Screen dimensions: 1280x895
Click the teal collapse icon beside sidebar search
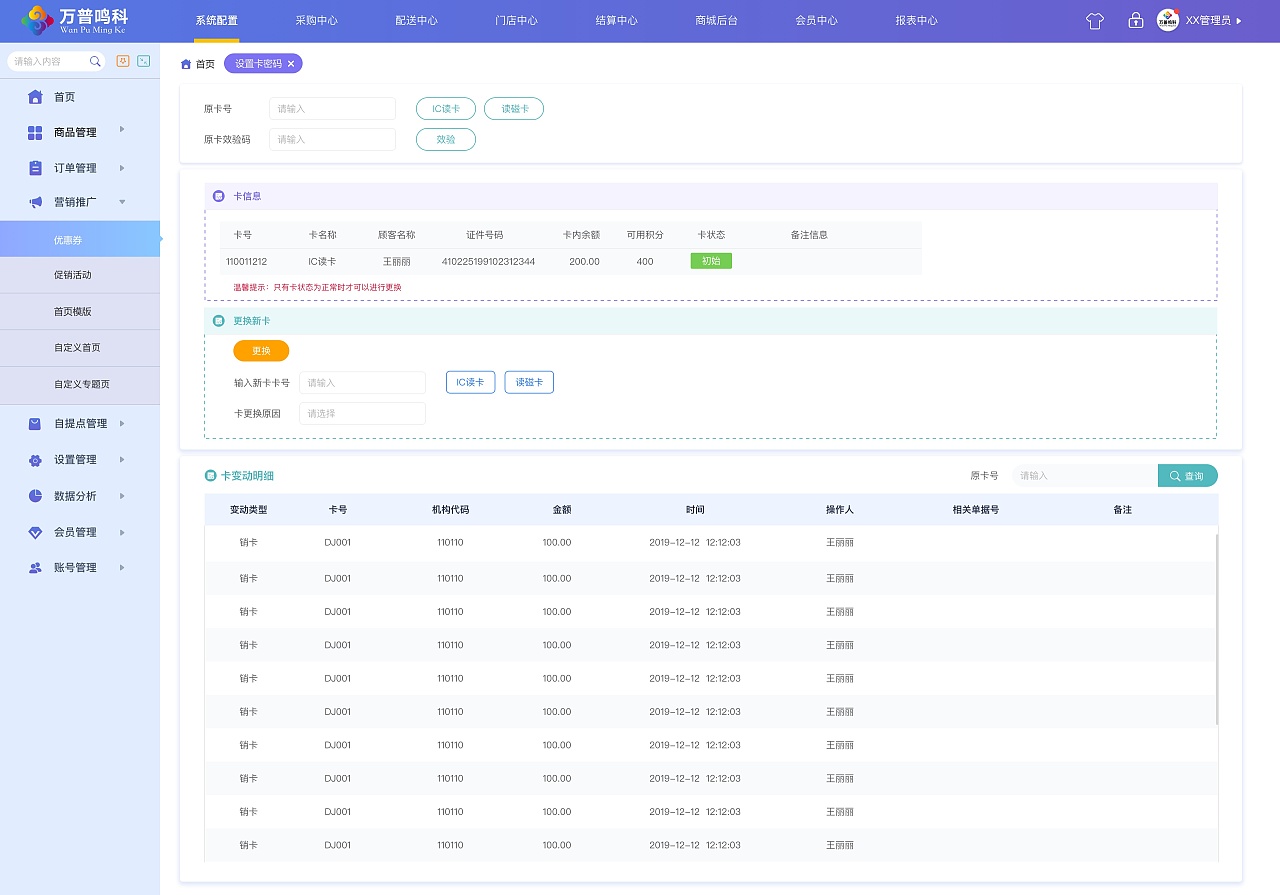[144, 61]
